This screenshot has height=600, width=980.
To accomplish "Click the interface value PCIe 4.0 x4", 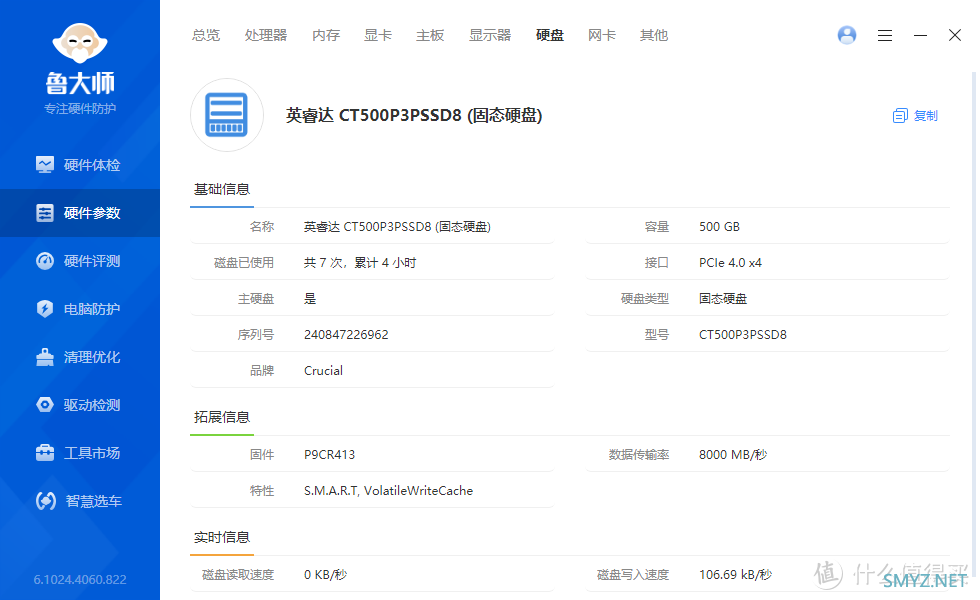I will 730,262.
